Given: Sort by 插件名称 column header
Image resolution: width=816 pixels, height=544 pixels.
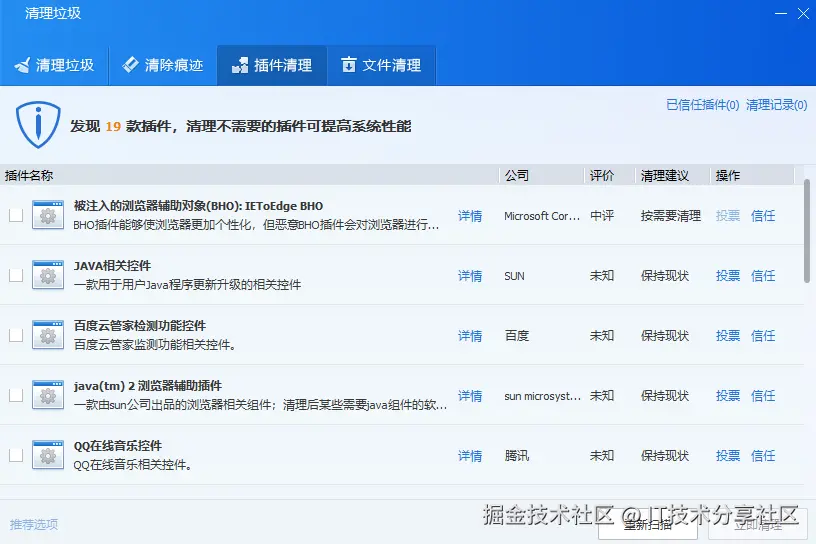Looking at the screenshot, I should (249, 175).
